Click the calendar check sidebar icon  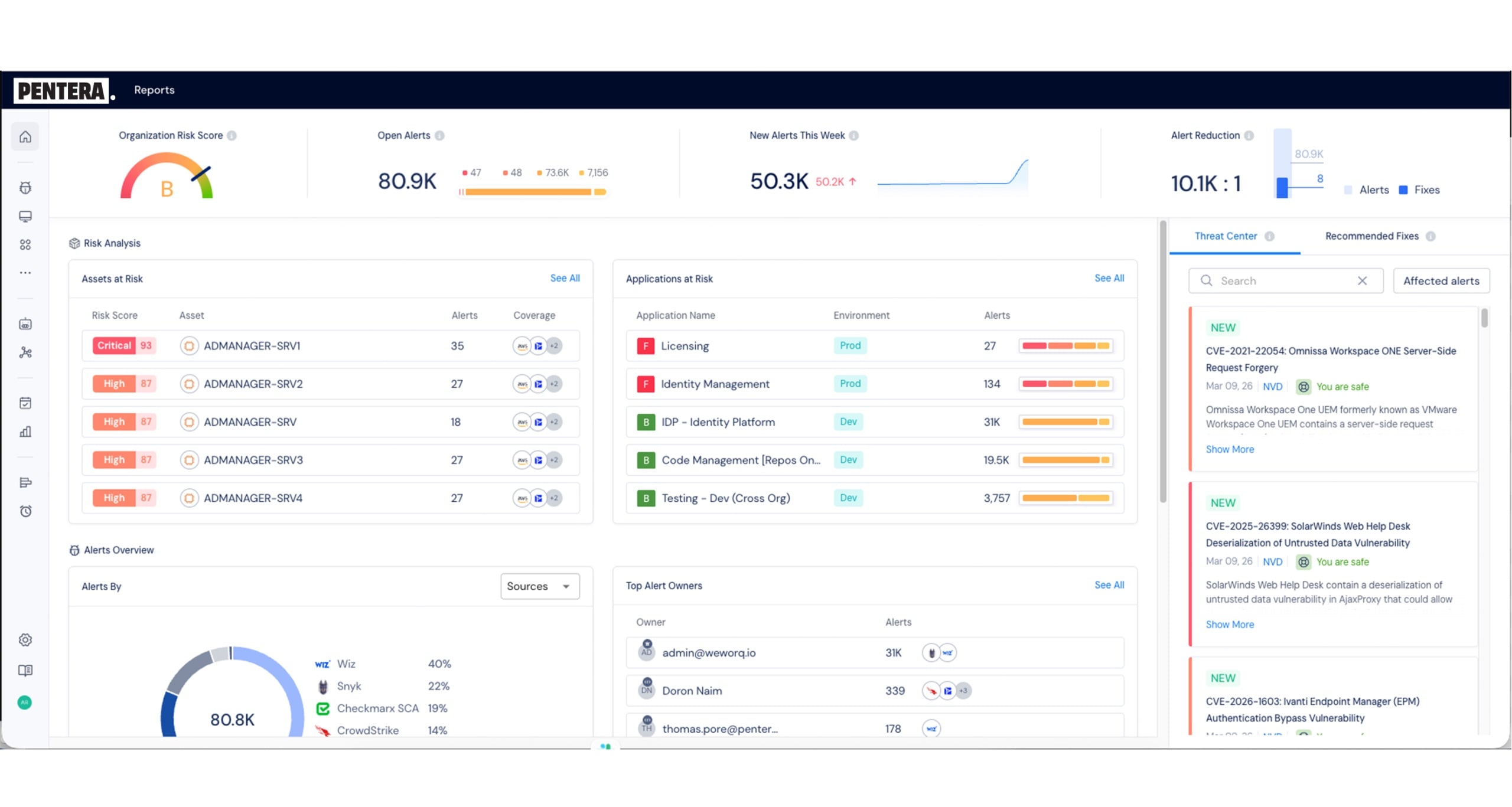[x=25, y=403]
